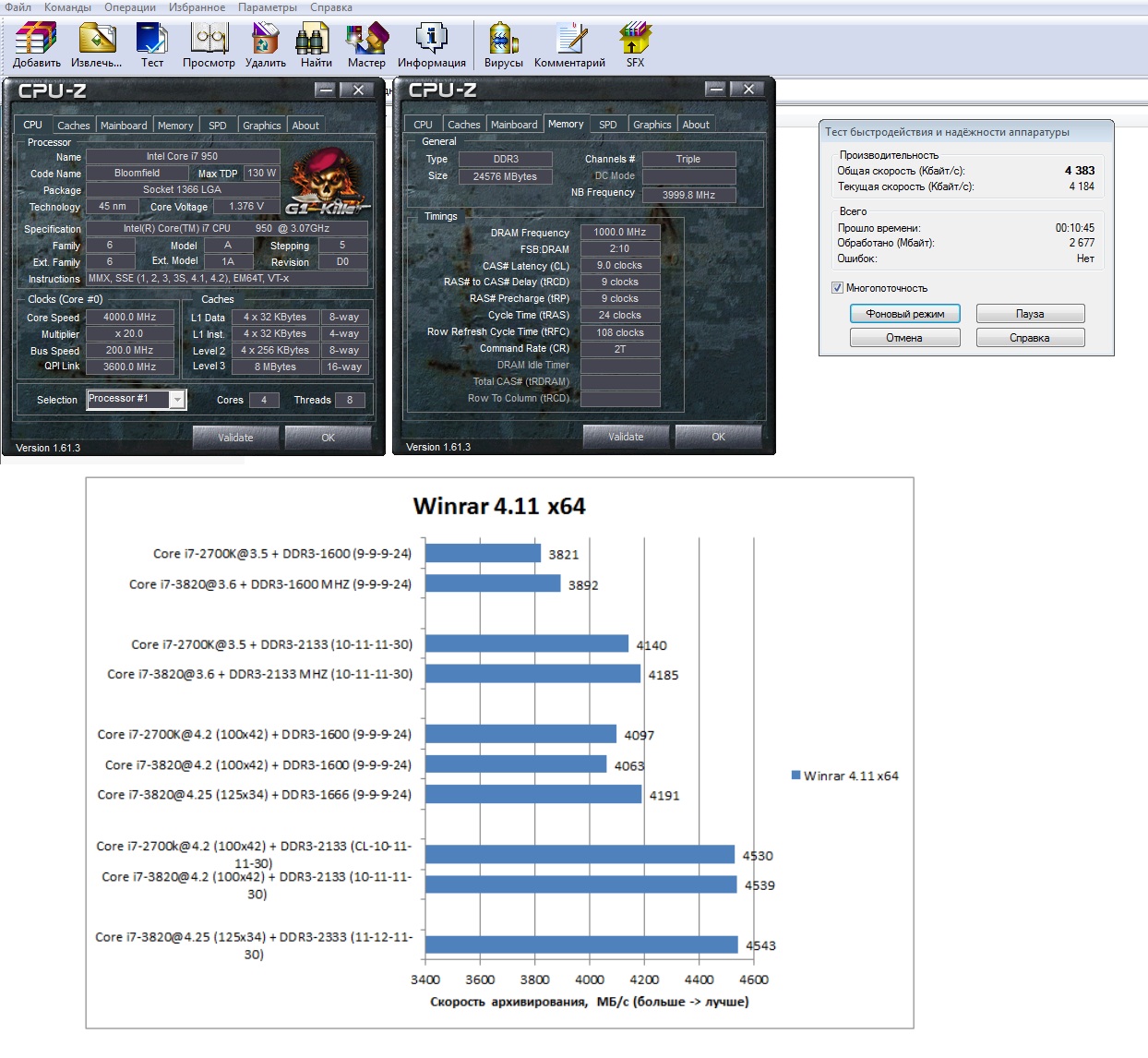Open the Параметры menu
The image size is (1148, 1058).
coord(268,7)
